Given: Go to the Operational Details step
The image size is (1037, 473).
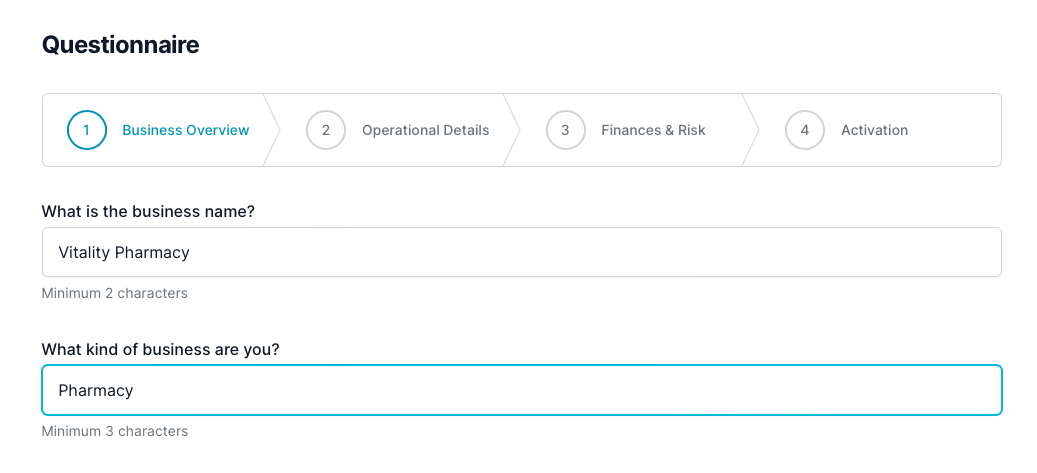Looking at the screenshot, I should tap(425, 130).
